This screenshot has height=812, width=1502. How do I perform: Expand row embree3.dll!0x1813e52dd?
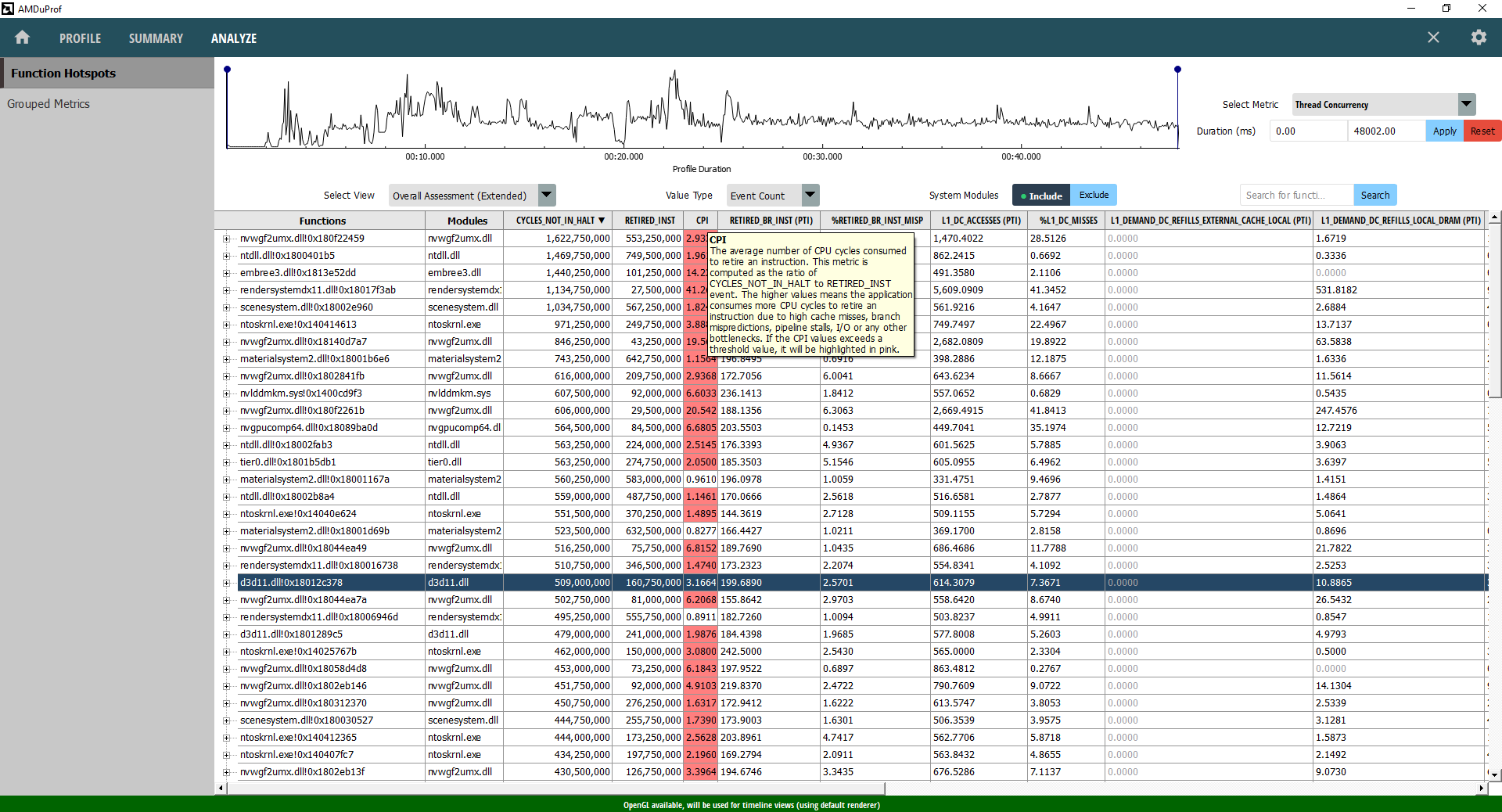click(227, 273)
